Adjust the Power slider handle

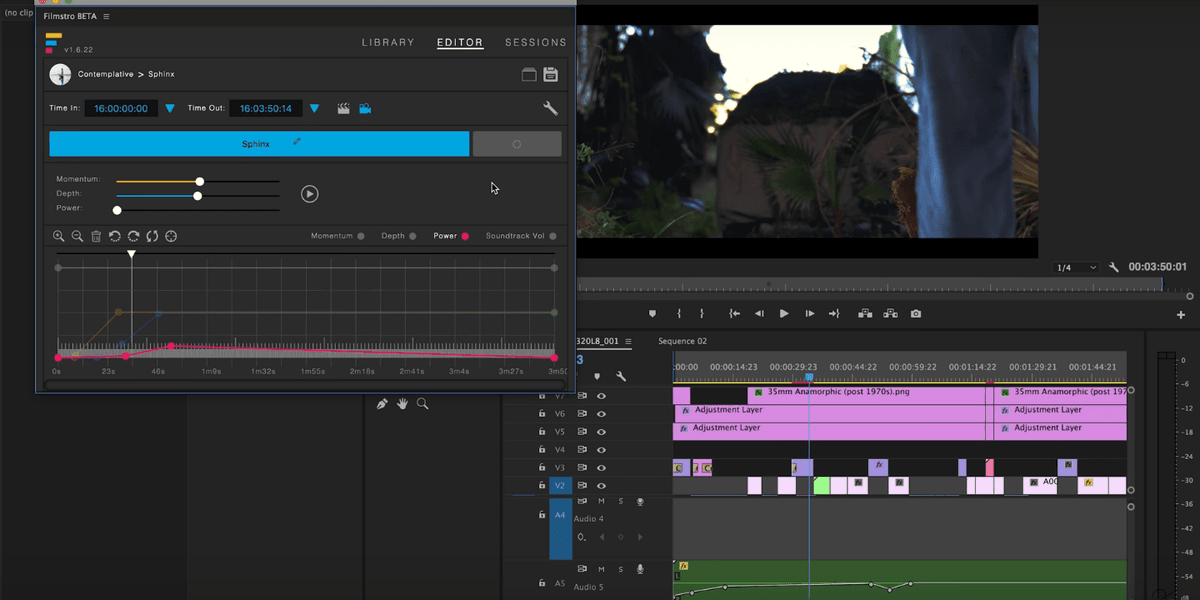pyautogui.click(x=117, y=210)
